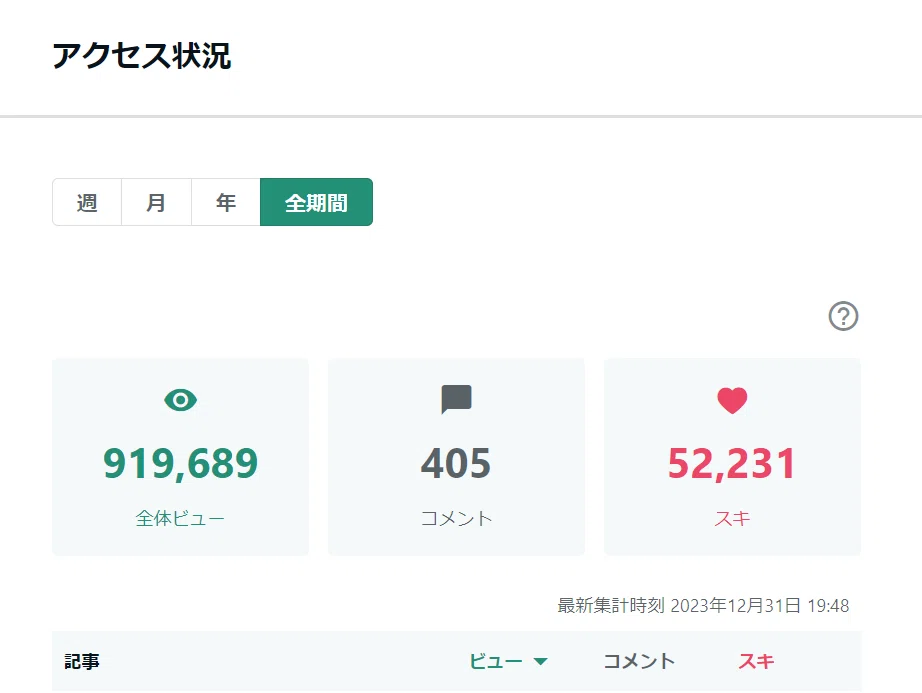Click the スキ label under 52,231
The height and width of the screenshot is (693, 922).
click(732, 518)
